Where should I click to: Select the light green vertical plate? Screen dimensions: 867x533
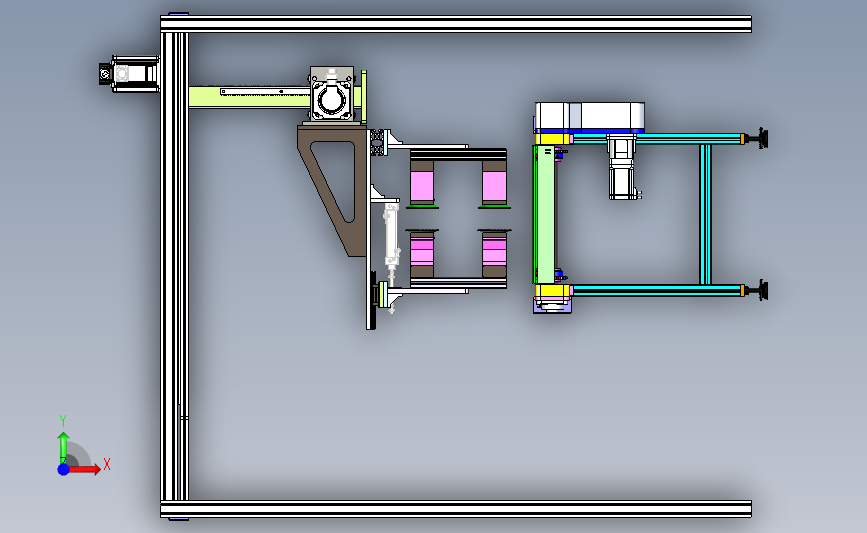coord(545,215)
